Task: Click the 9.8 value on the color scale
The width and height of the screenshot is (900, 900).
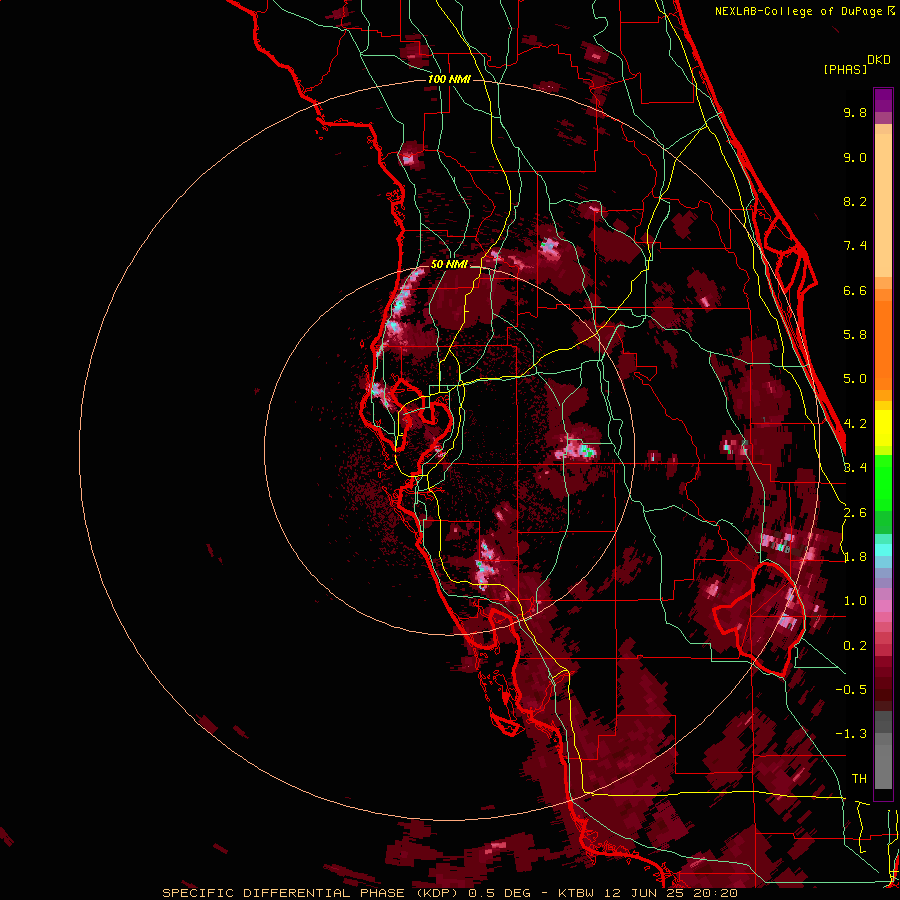Action: pyautogui.click(x=855, y=112)
